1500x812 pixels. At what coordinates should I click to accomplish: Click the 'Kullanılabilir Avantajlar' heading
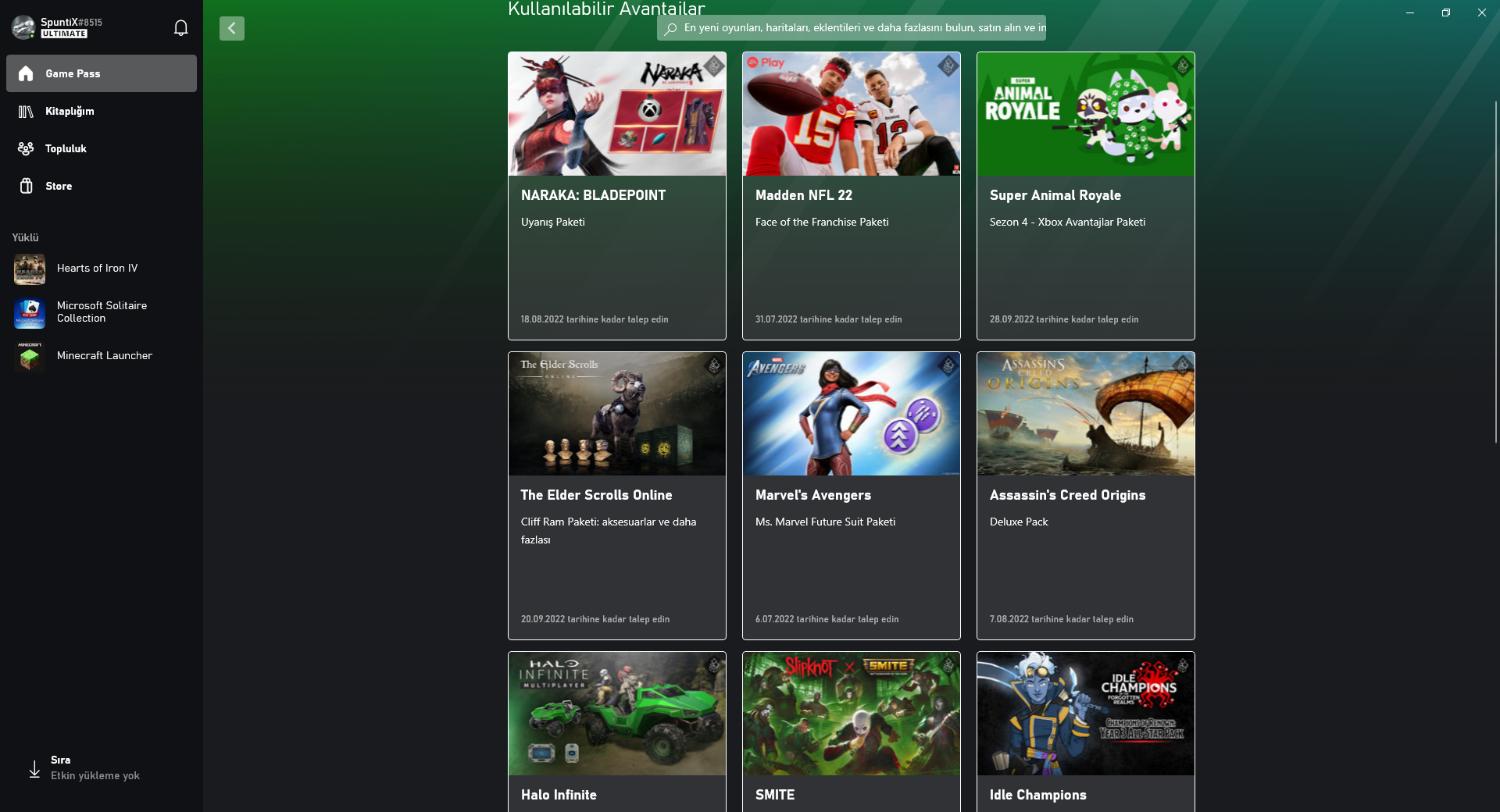click(x=606, y=9)
